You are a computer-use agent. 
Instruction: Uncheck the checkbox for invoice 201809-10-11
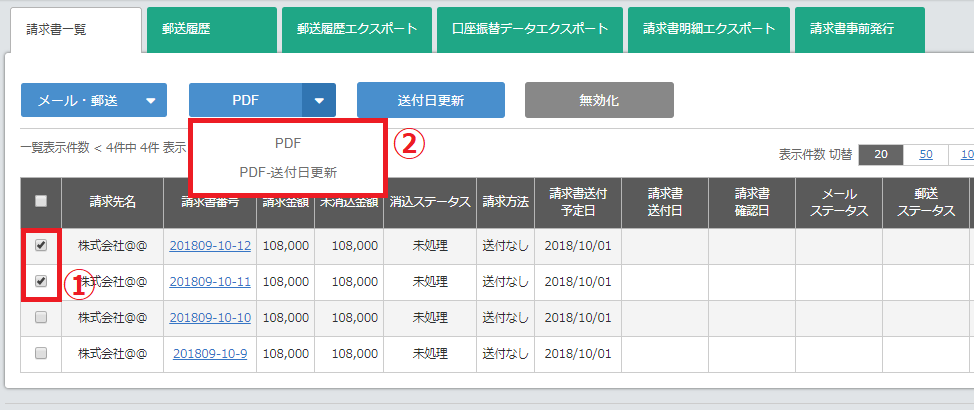(41, 281)
